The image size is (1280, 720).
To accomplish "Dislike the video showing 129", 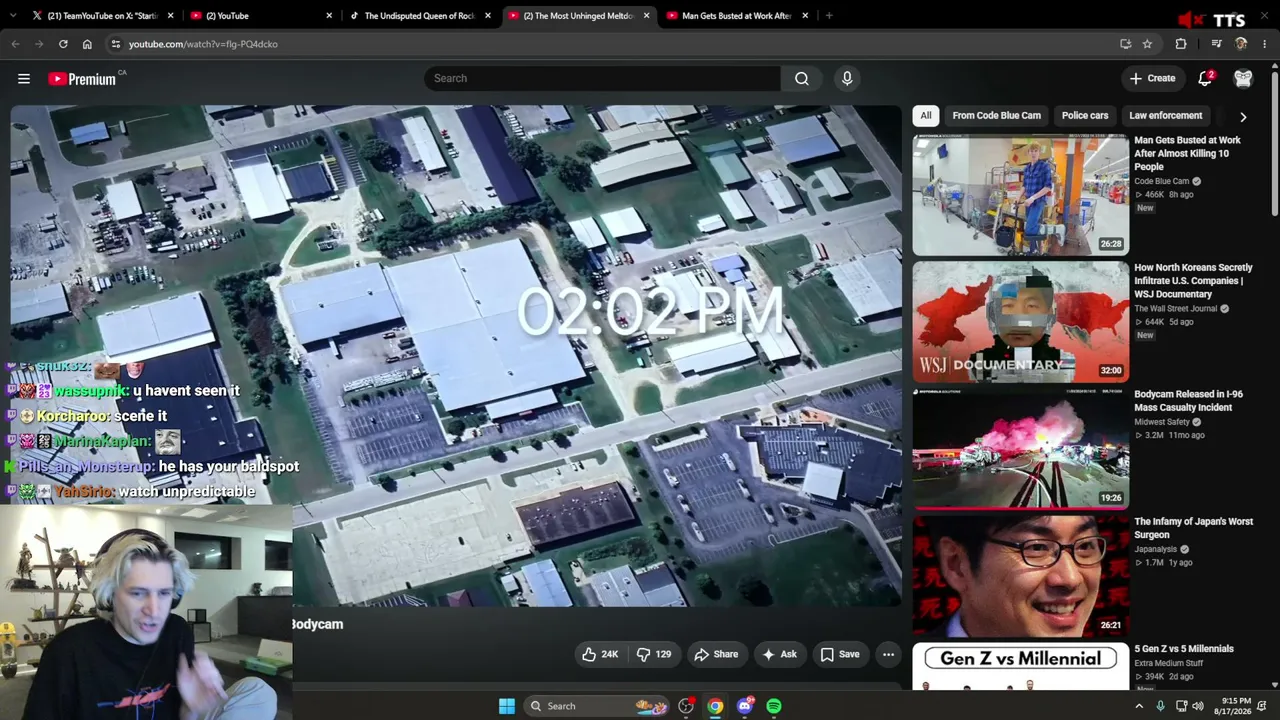I will click(x=654, y=654).
